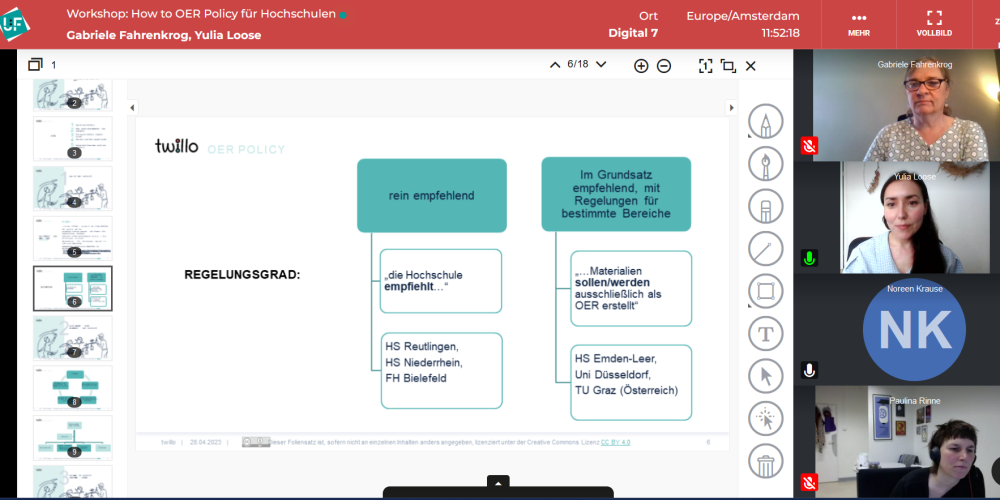
Task: Click the 'Digital 7' location label
Action: [633, 33]
